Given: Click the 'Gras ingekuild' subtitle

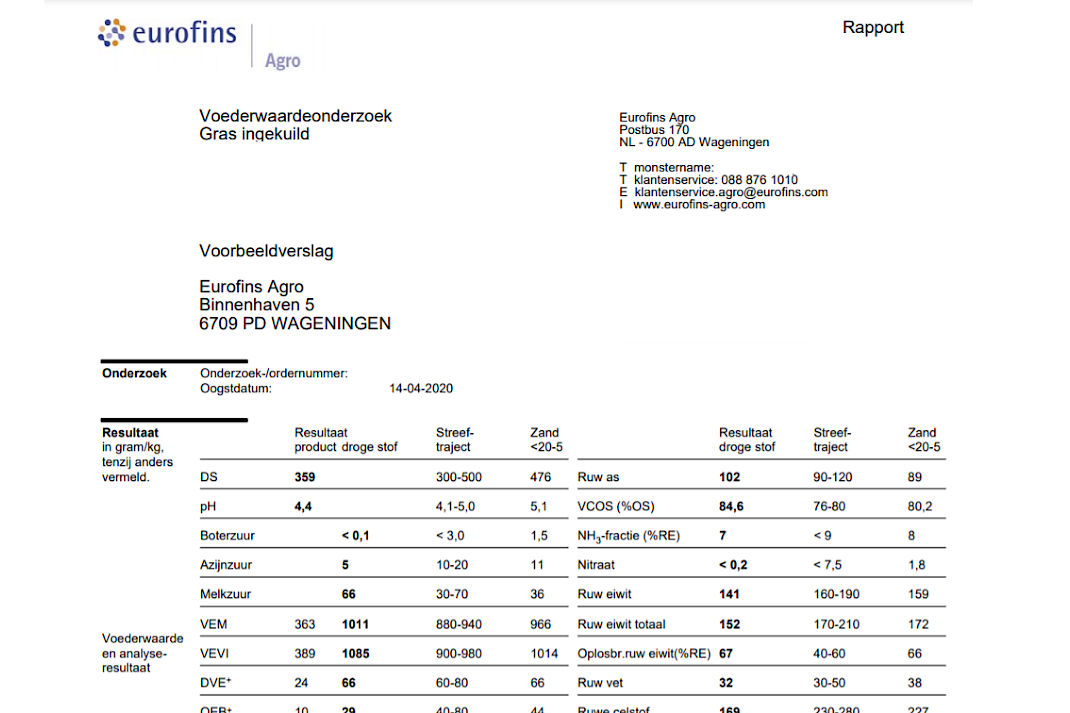Looking at the screenshot, I should pyautogui.click(x=254, y=134).
